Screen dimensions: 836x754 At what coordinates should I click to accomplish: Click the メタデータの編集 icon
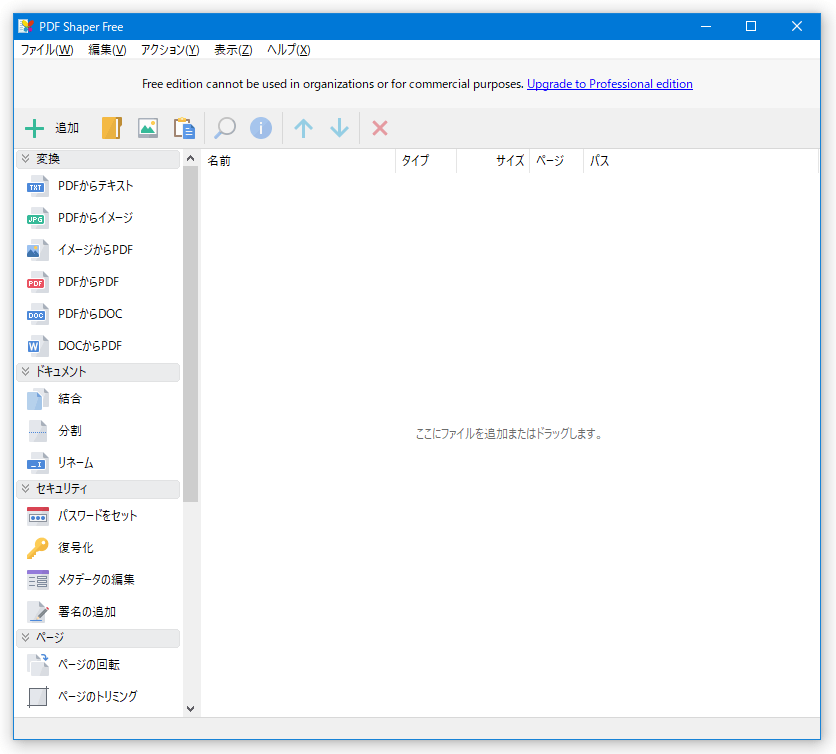37,580
